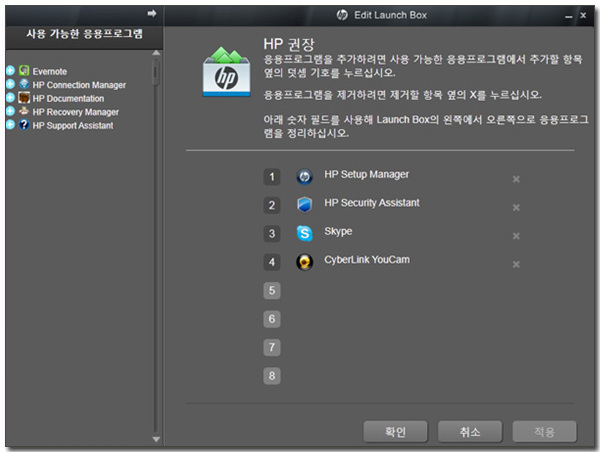The image size is (600, 452).
Task: Click HP Setup Manager text
Action: (367, 175)
